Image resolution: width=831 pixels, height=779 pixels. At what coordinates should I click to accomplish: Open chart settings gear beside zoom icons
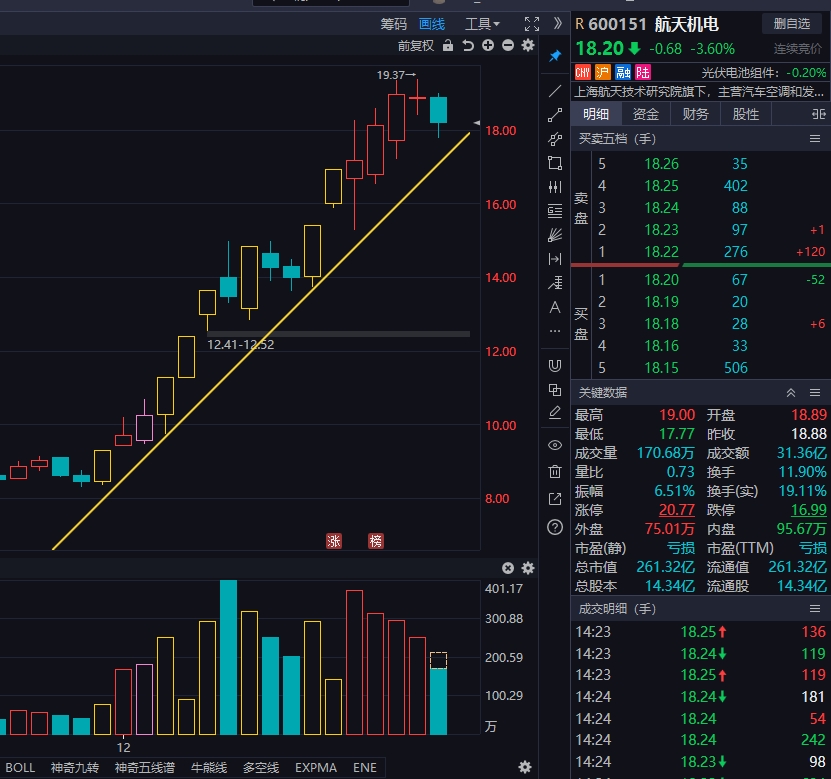pyautogui.click(x=528, y=46)
